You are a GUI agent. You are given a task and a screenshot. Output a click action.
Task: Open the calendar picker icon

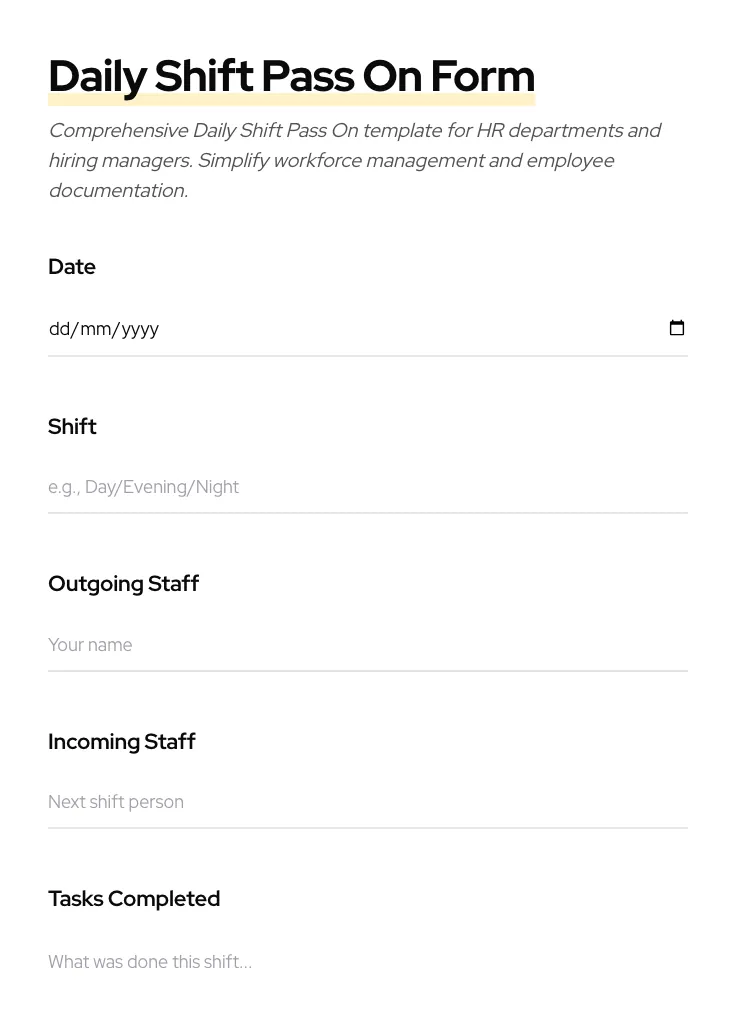pos(677,328)
